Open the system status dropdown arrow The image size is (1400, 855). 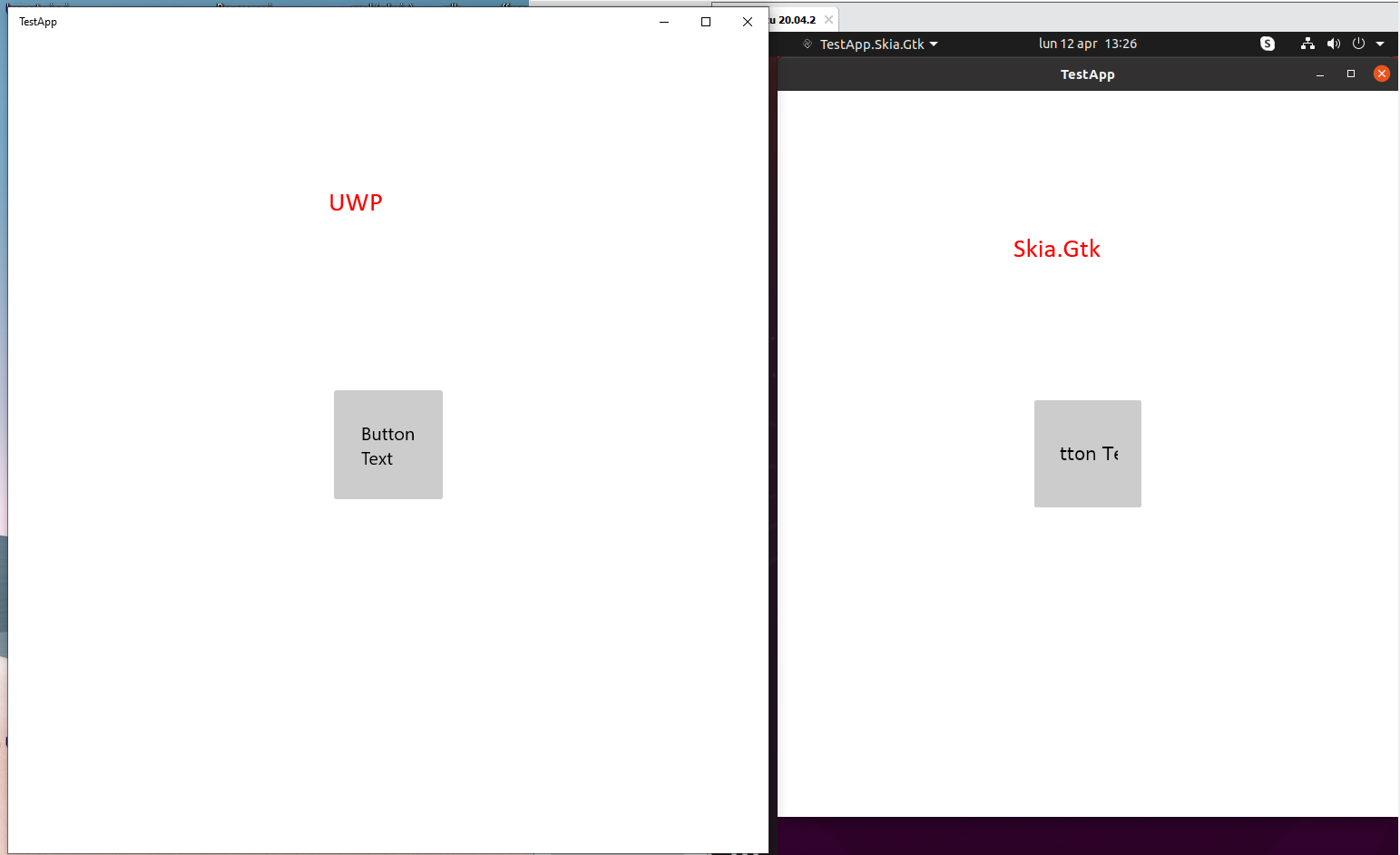pos(1380,43)
